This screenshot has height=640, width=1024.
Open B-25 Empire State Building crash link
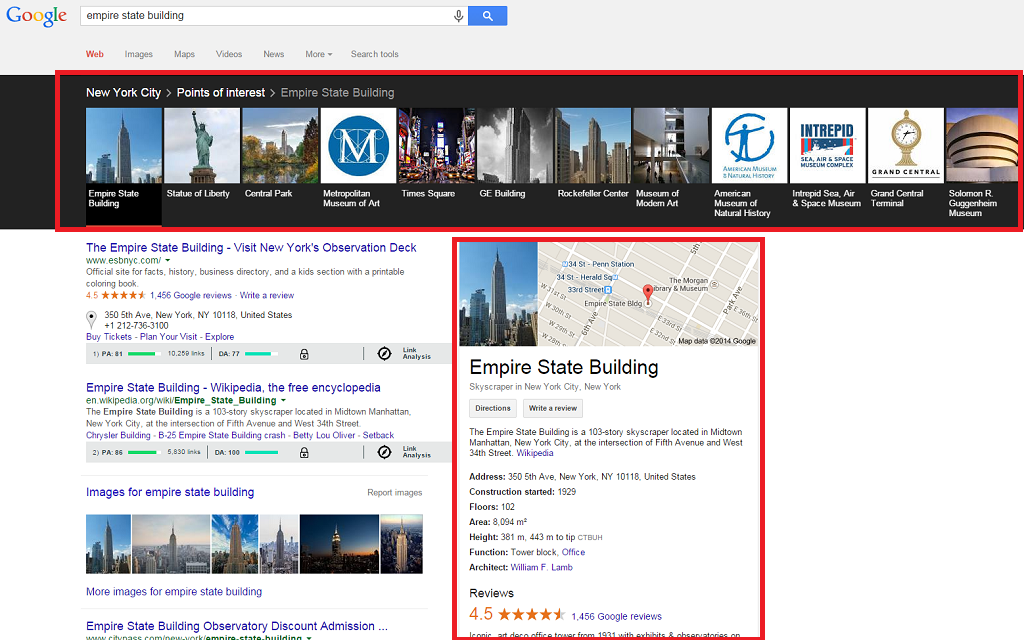[222, 436]
